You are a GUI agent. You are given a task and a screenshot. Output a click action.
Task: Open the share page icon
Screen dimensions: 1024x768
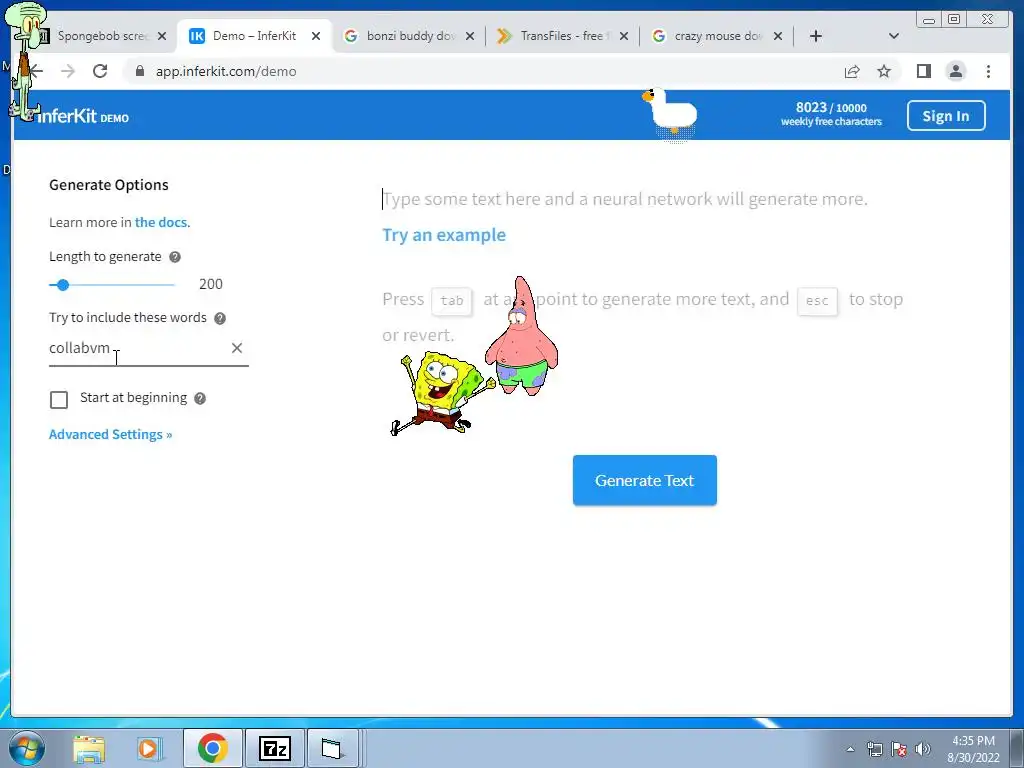point(852,71)
